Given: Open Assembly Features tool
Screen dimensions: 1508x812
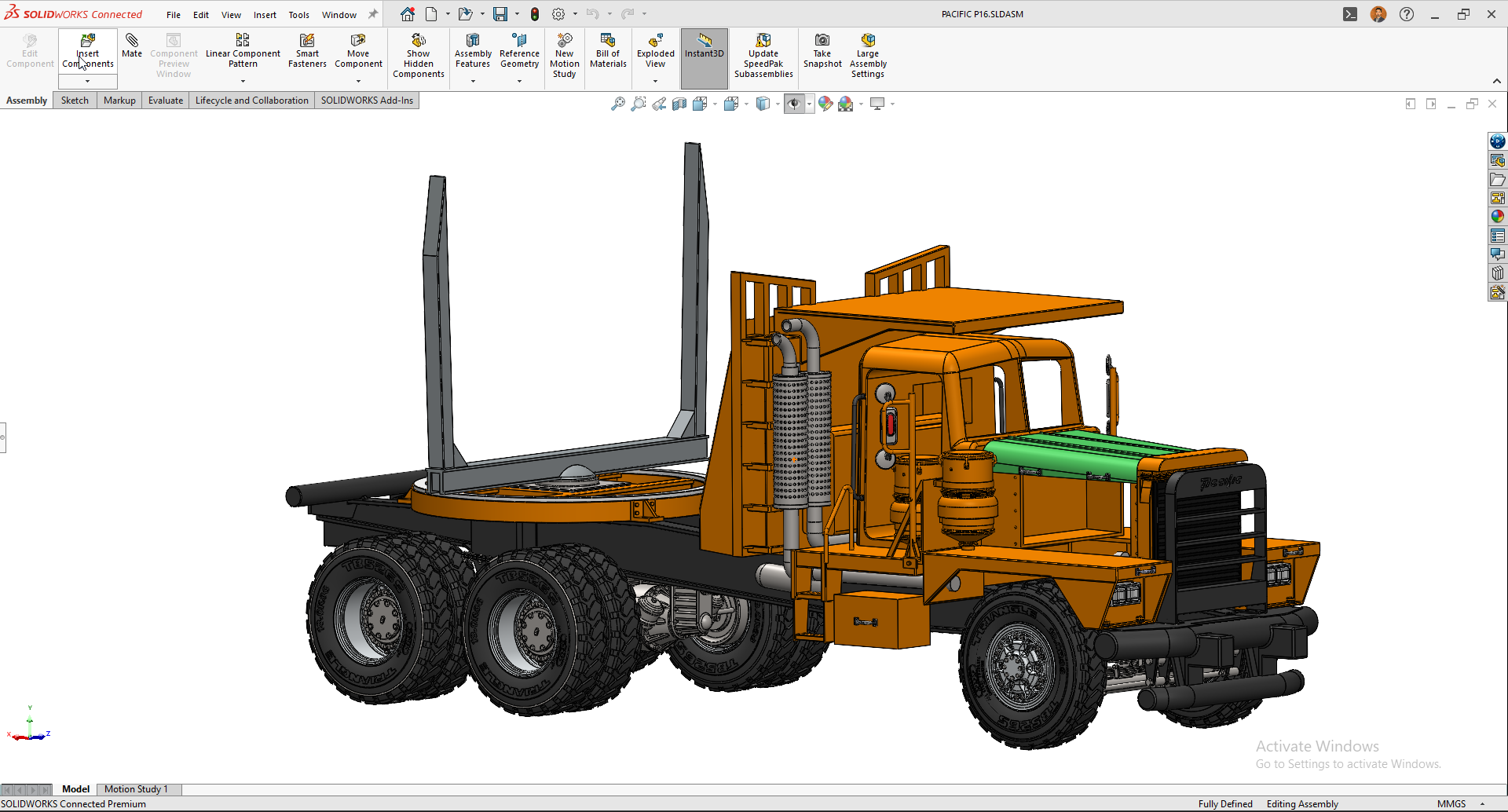Looking at the screenshot, I should tap(473, 51).
